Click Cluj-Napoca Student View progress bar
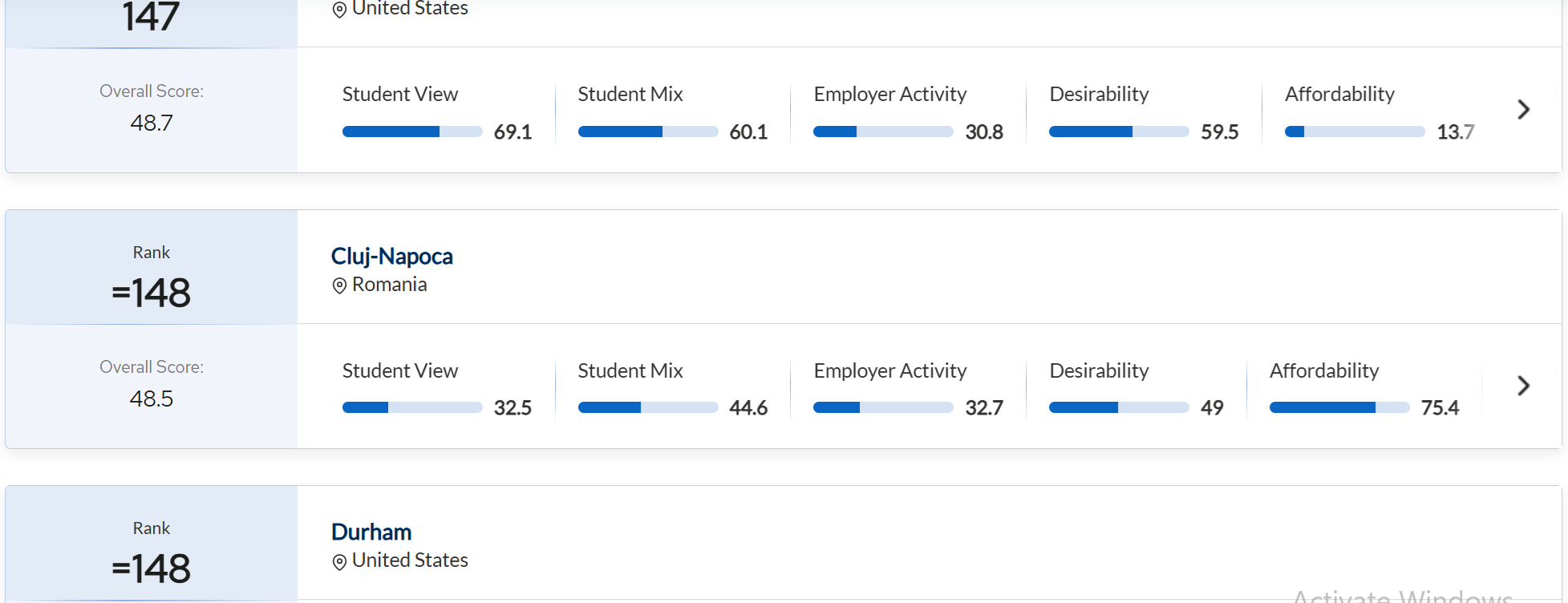The height and width of the screenshot is (603, 1568). [x=411, y=407]
